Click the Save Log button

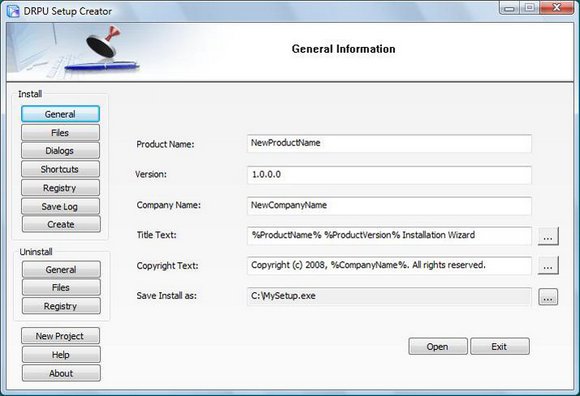coord(60,206)
